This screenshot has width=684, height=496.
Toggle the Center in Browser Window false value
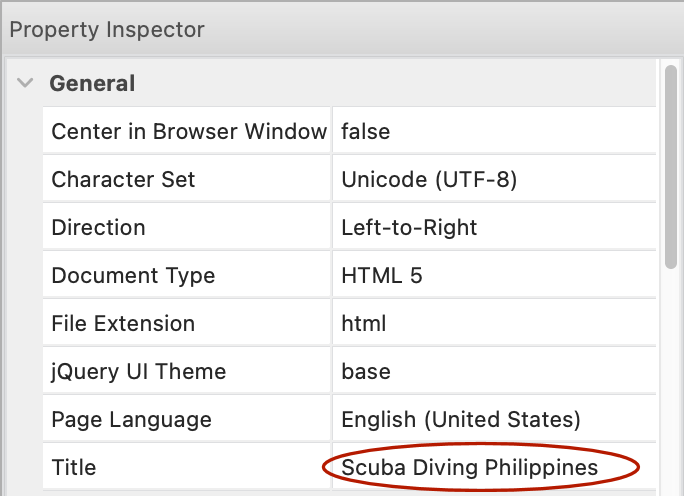tap(366, 131)
